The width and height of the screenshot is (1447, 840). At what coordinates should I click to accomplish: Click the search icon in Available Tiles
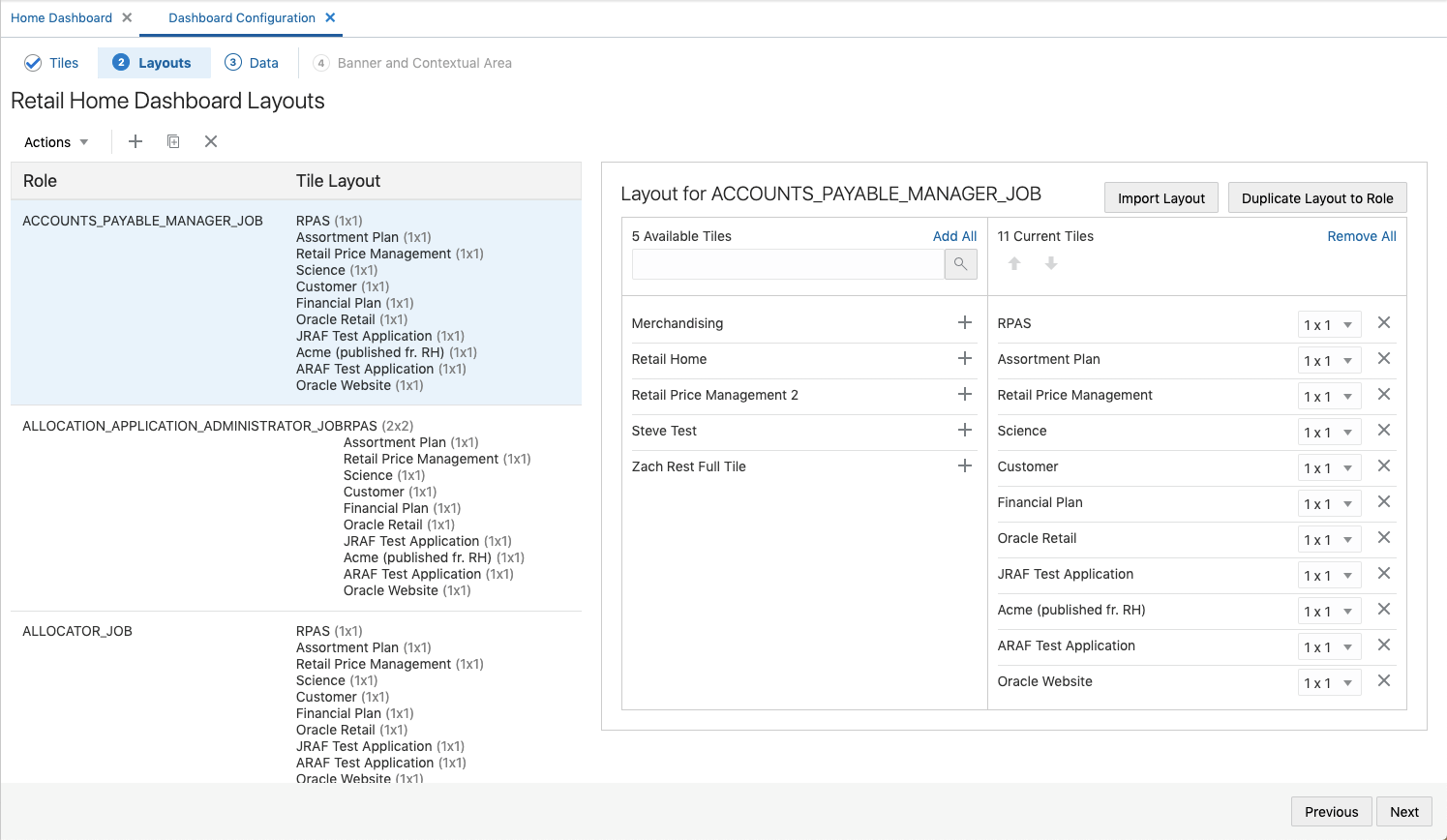pyautogui.click(x=960, y=263)
